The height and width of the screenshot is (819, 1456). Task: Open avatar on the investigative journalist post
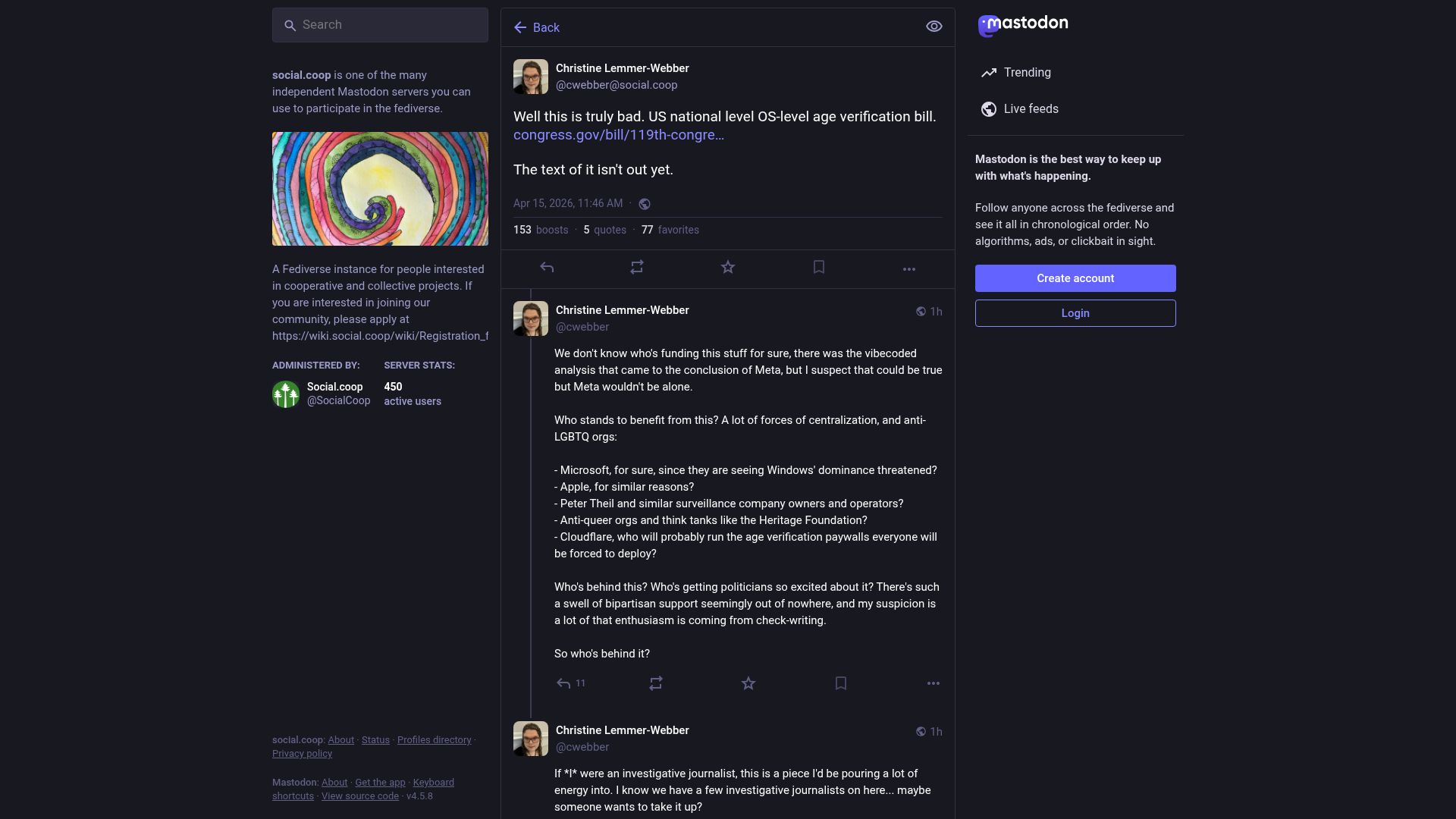531,739
